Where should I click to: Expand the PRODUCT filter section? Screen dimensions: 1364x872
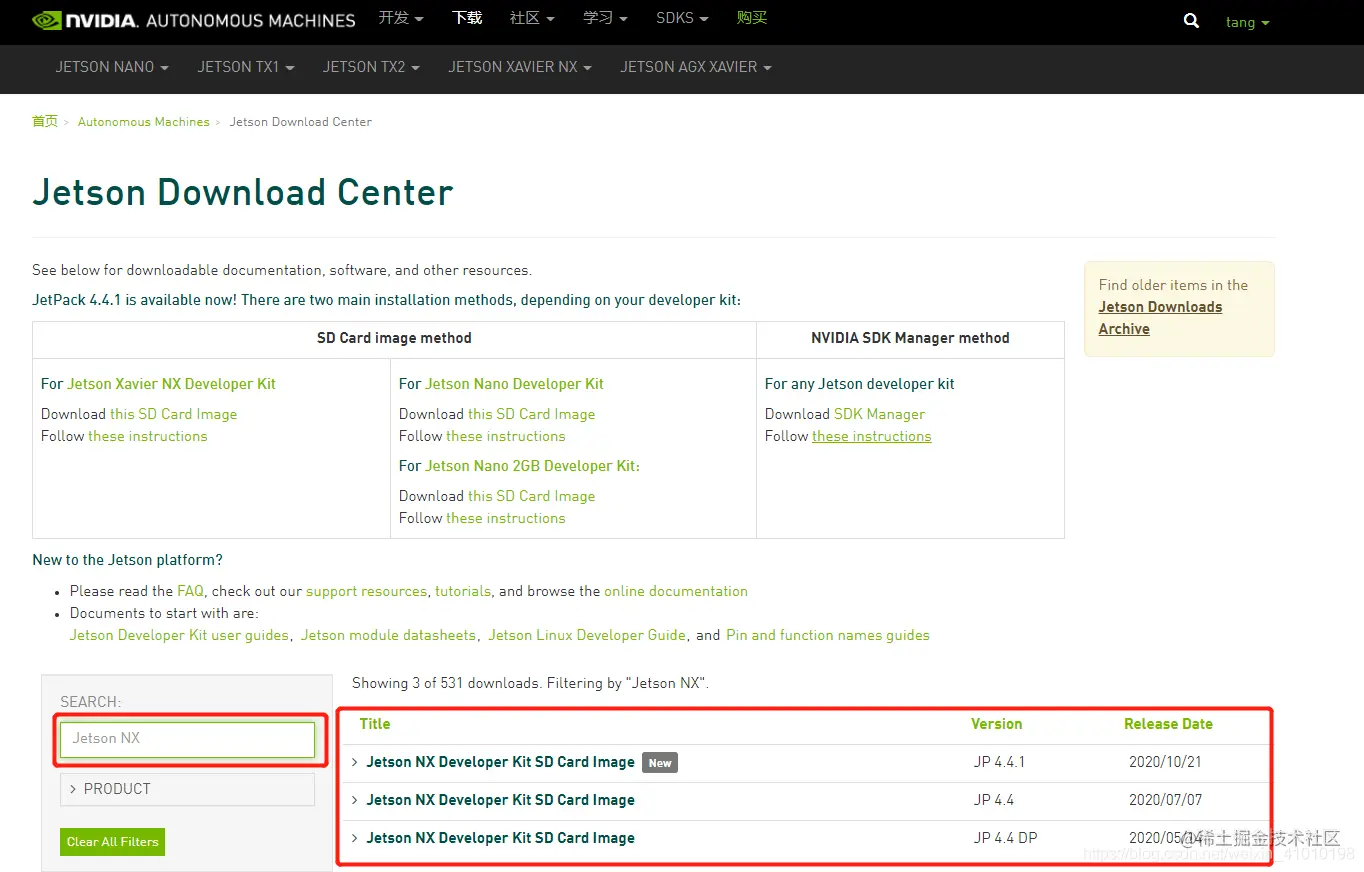click(x=188, y=789)
